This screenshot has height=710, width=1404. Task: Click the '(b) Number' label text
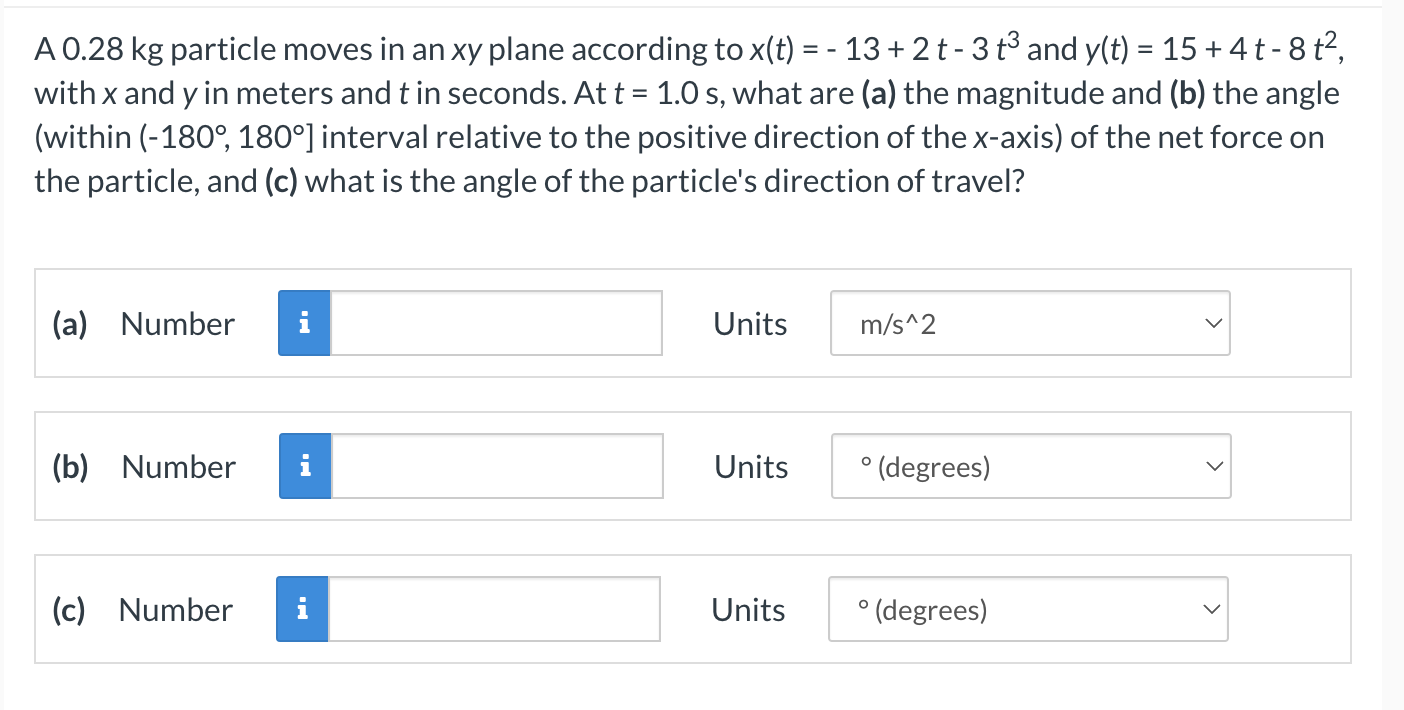click(x=142, y=465)
